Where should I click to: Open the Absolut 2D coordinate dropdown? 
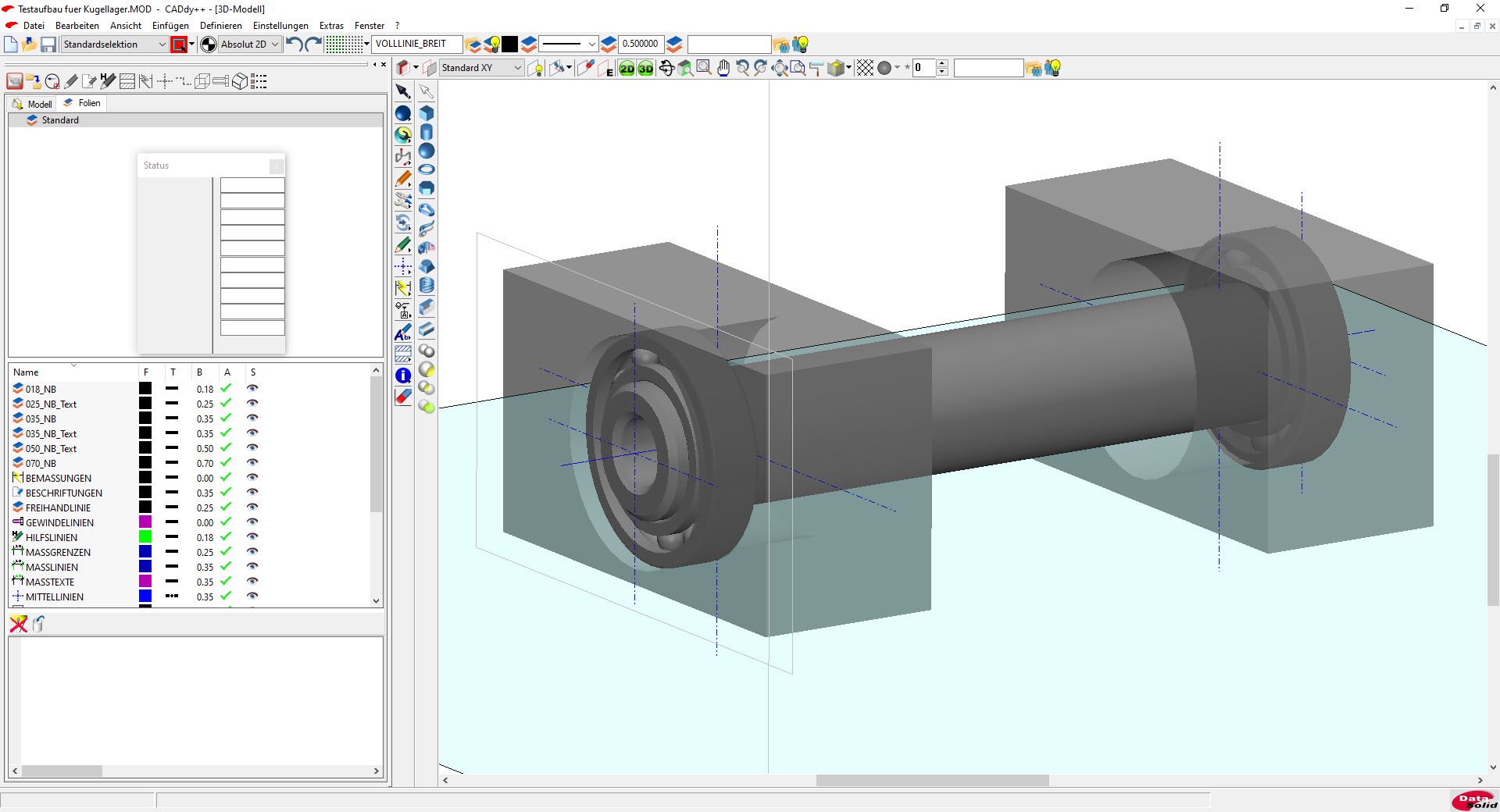[274, 45]
